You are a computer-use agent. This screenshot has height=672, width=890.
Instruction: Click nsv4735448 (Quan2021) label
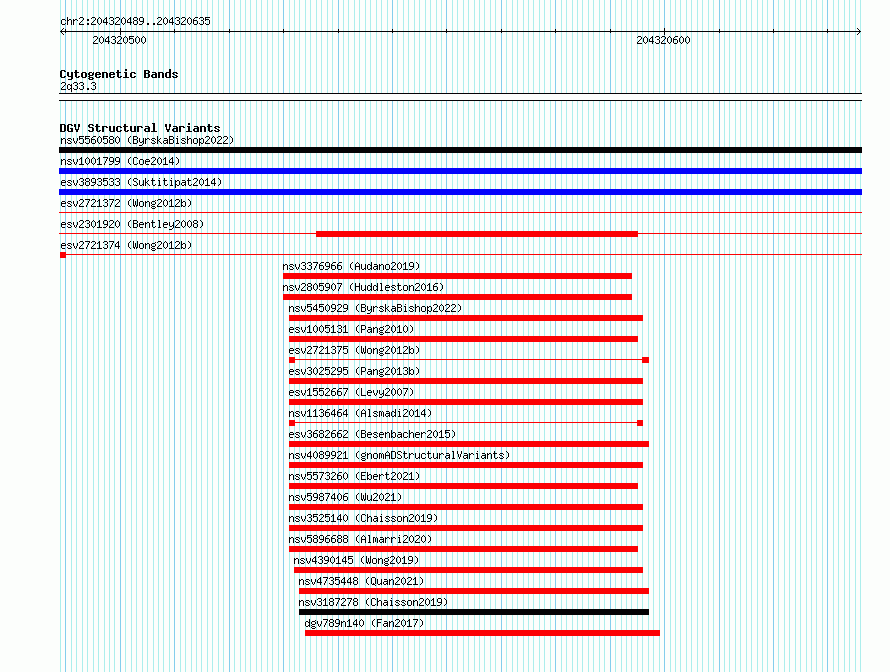(x=362, y=581)
